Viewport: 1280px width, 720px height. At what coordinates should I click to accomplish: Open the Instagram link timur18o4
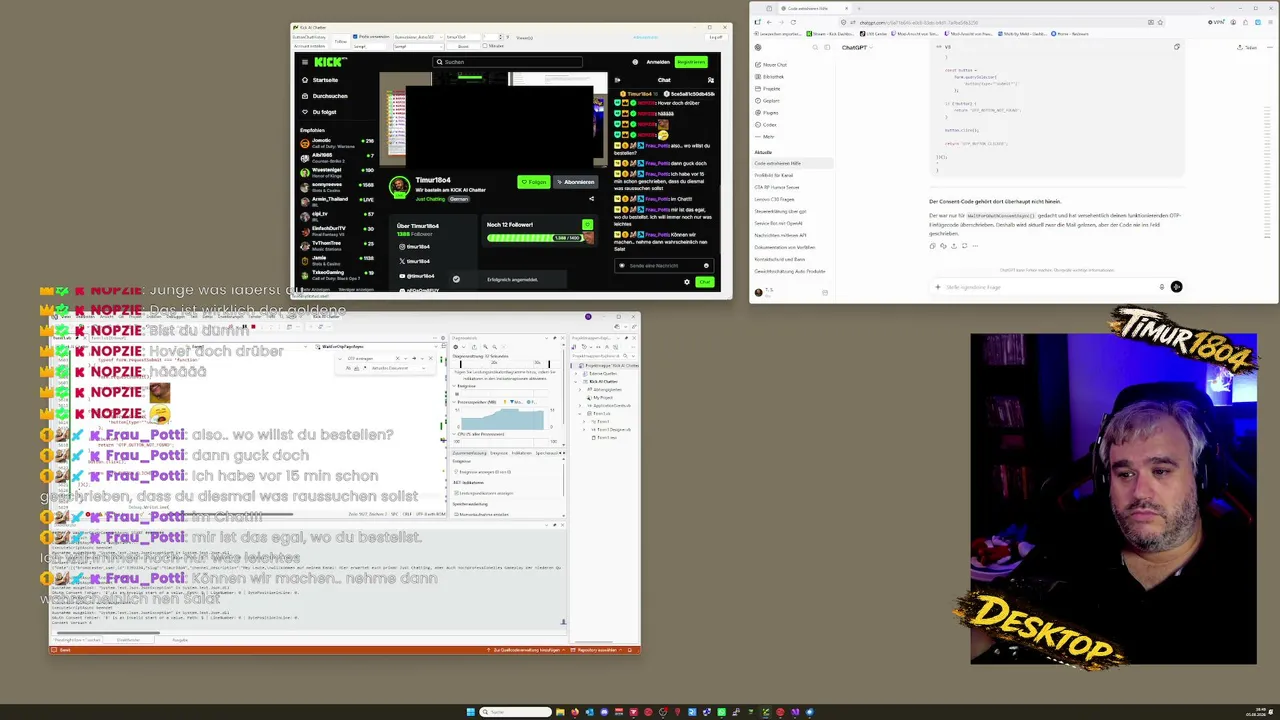[x=415, y=247]
